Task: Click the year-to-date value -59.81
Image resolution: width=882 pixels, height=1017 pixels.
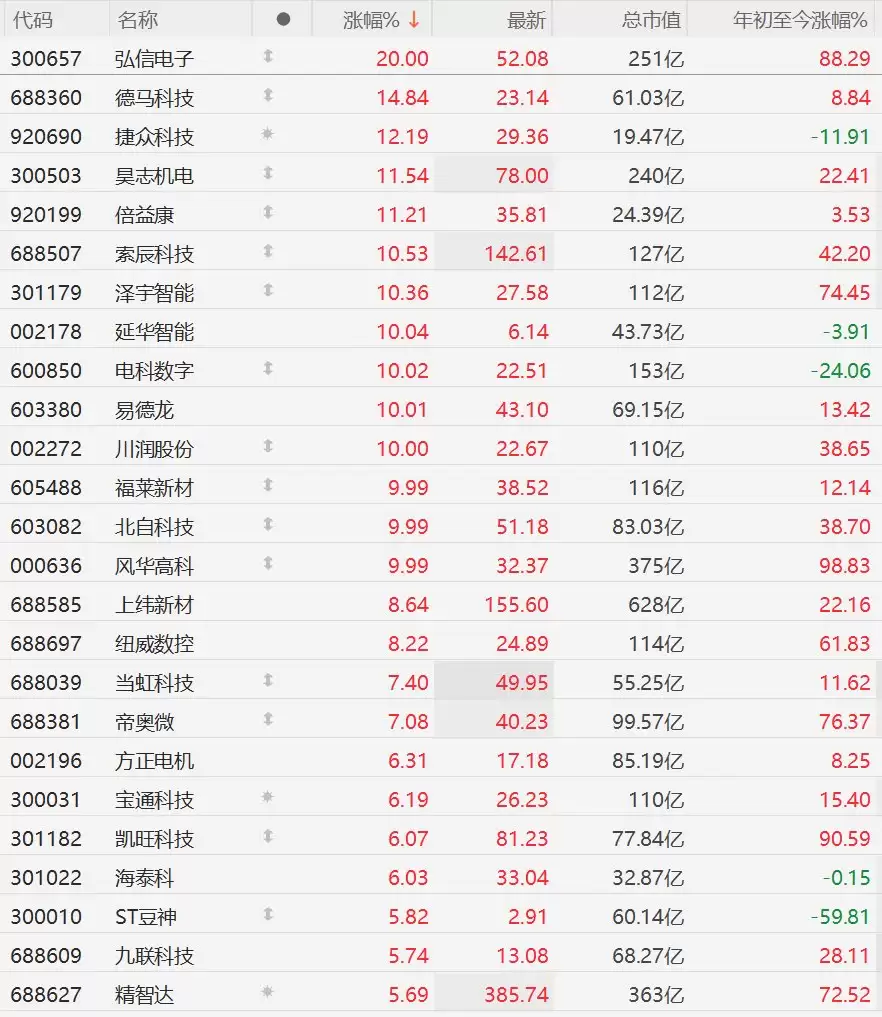Action: 840,917
